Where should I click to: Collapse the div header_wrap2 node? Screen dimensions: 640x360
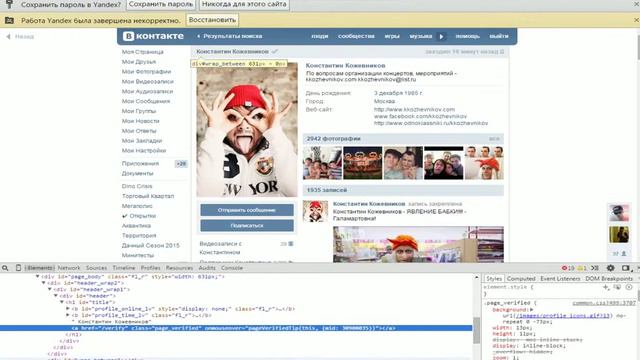[44, 283]
